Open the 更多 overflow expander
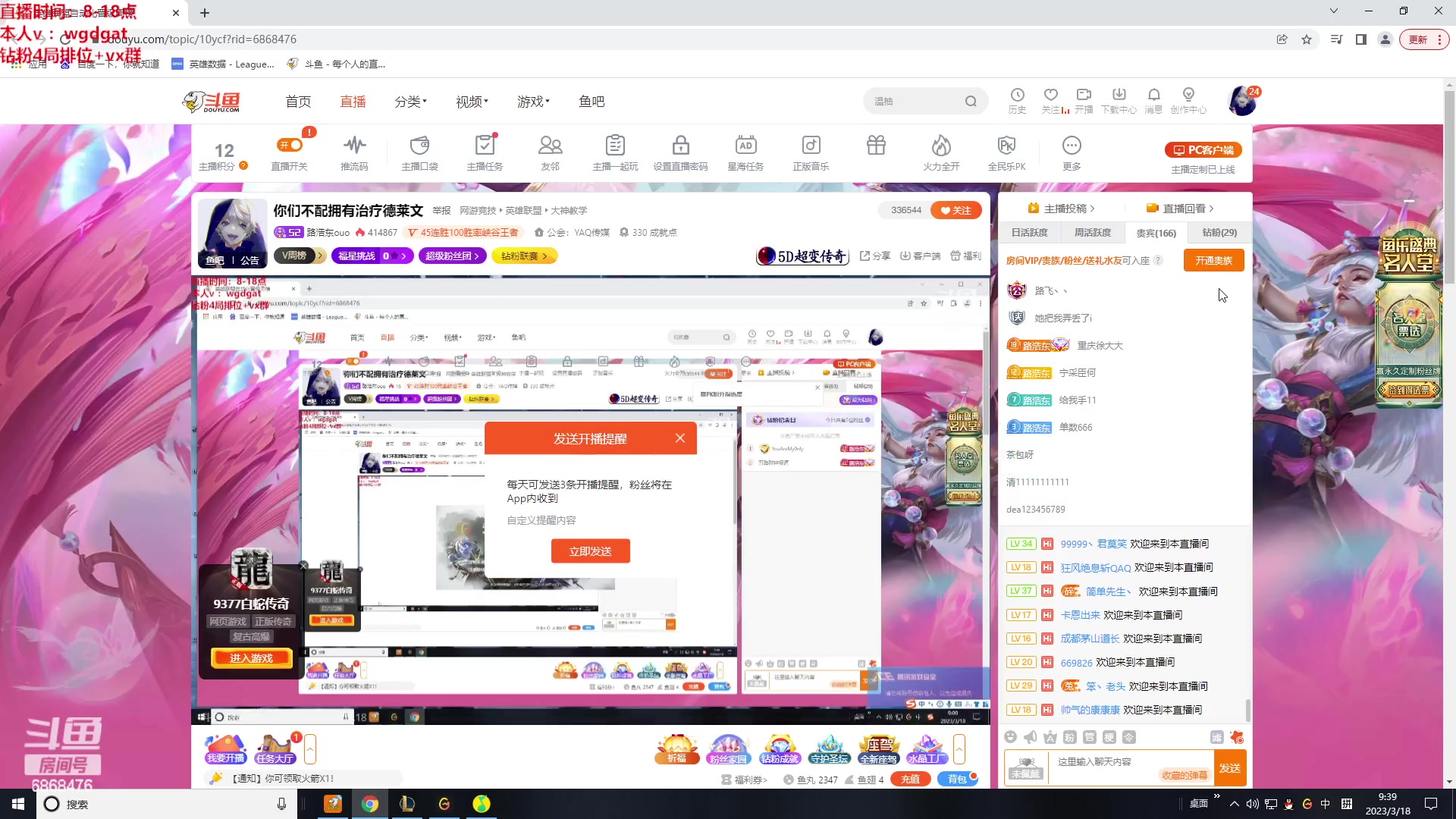The image size is (1456, 819). pos(1072,152)
